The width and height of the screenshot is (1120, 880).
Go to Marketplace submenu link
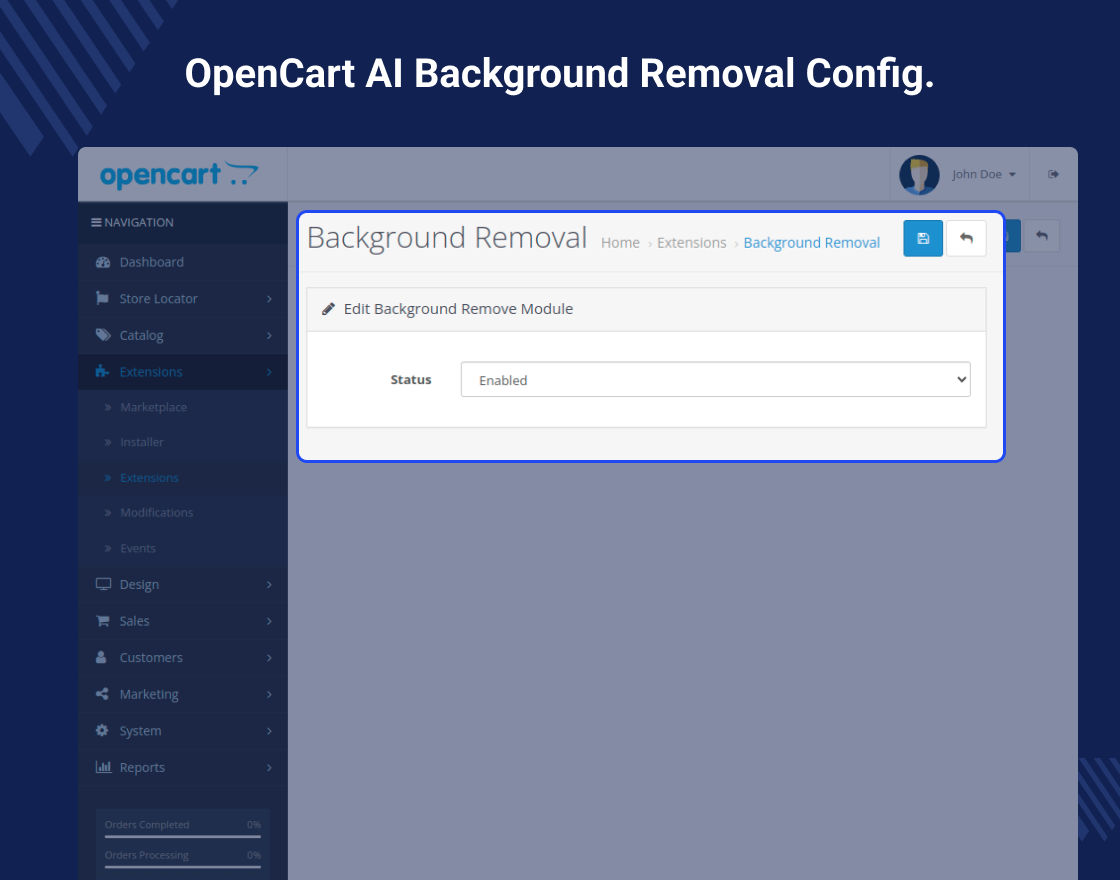click(x=153, y=407)
